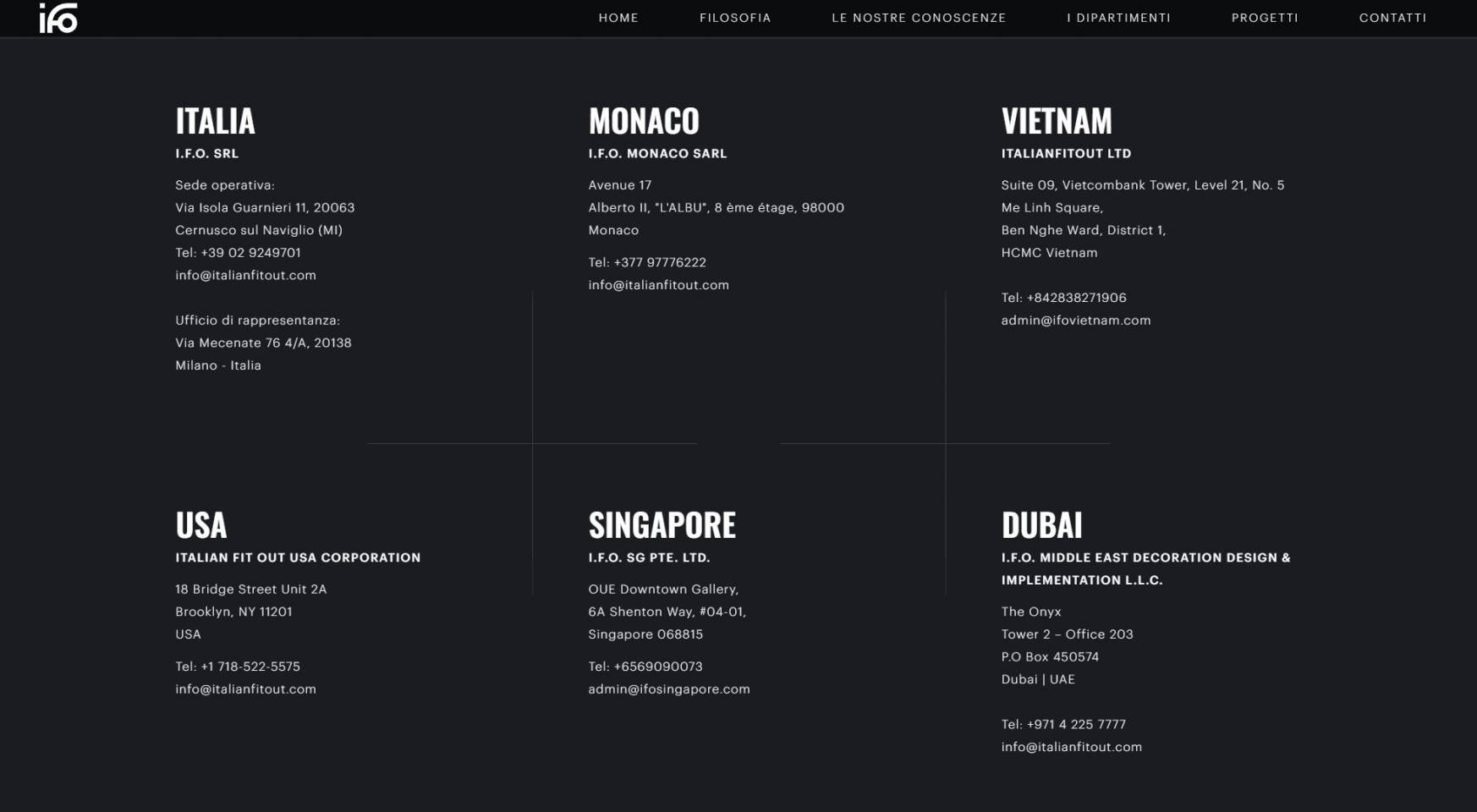The height and width of the screenshot is (812, 1477).
Task: Click Italia phone +39 02 9249701
Action: tap(250, 252)
